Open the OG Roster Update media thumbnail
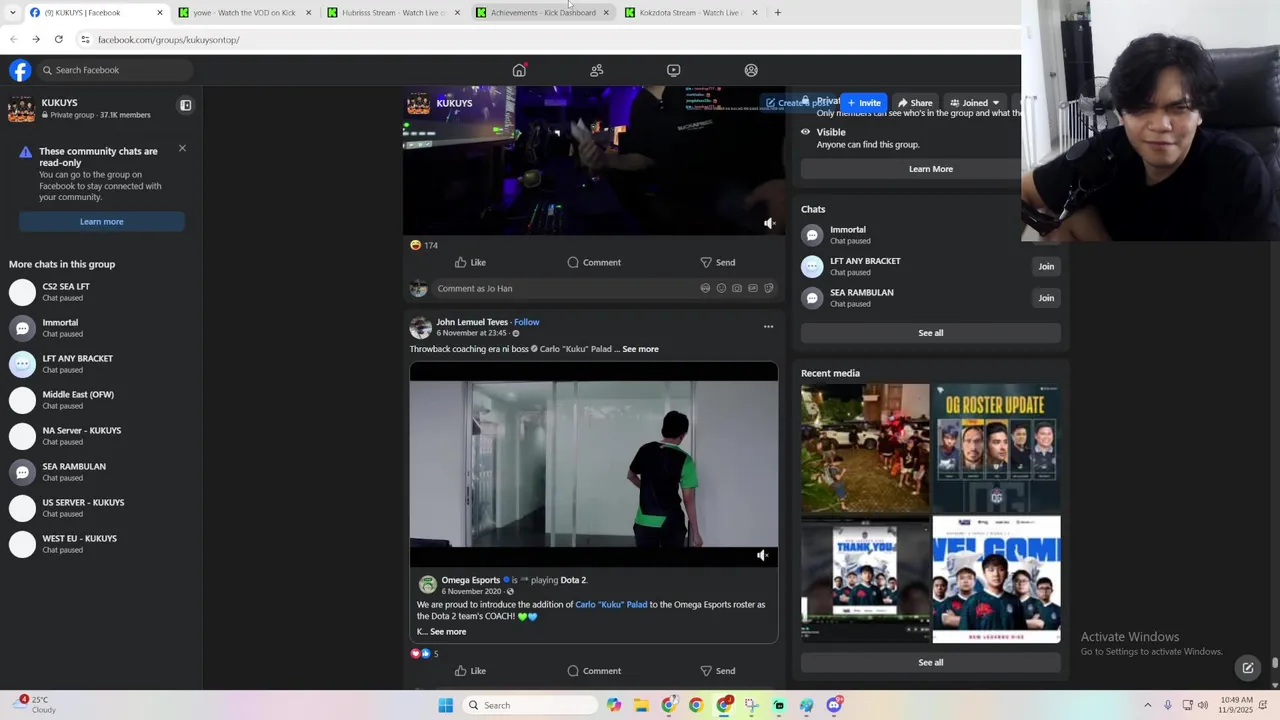1280x720 pixels. tap(996, 448)
